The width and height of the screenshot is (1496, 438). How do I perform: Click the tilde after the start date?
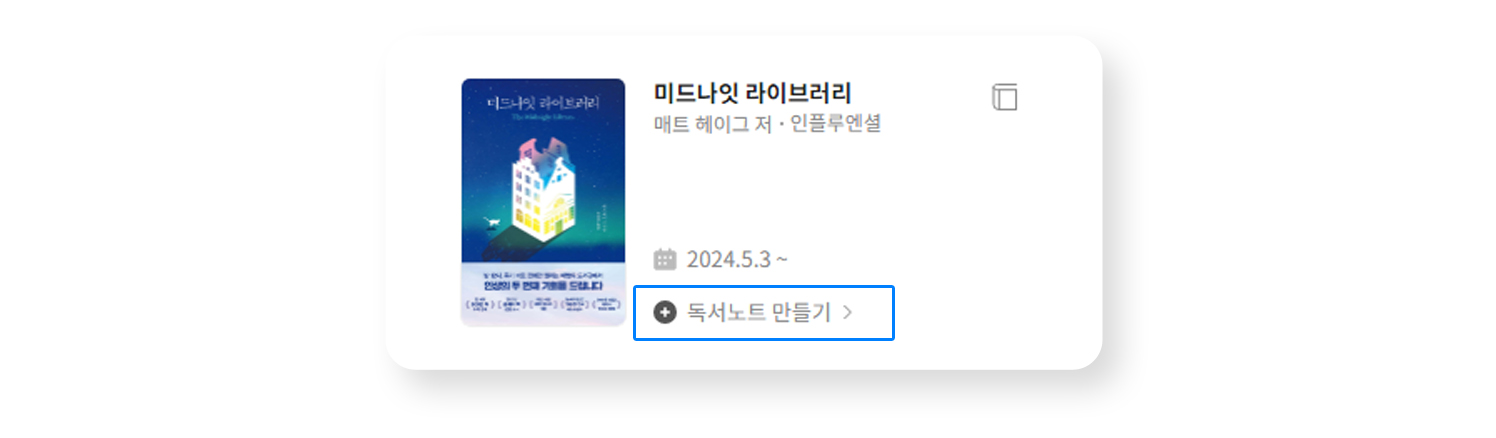pos(782,260)
